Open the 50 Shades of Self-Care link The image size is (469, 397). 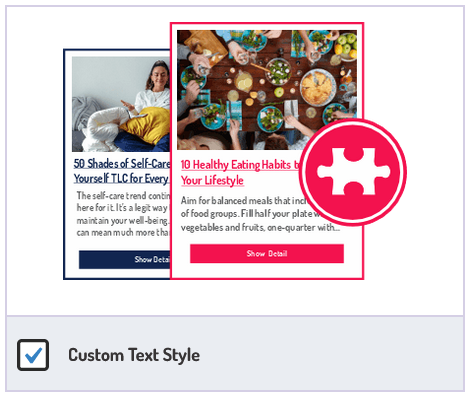tap(122, 164)
